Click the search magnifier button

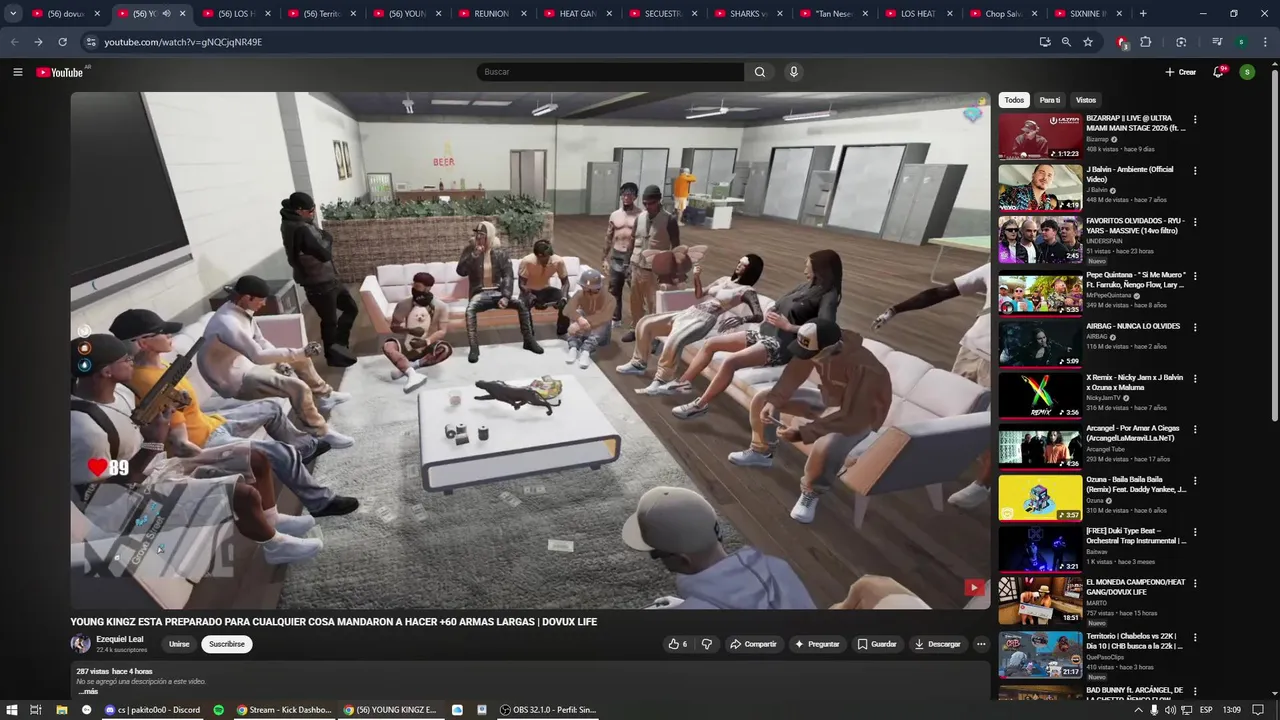[760, 72]
